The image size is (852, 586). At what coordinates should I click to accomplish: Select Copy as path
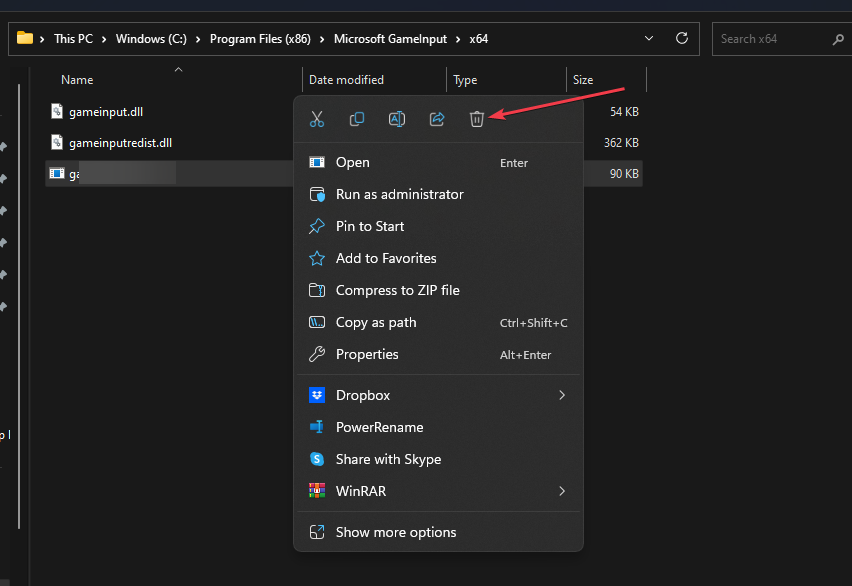tap(438, 322)
